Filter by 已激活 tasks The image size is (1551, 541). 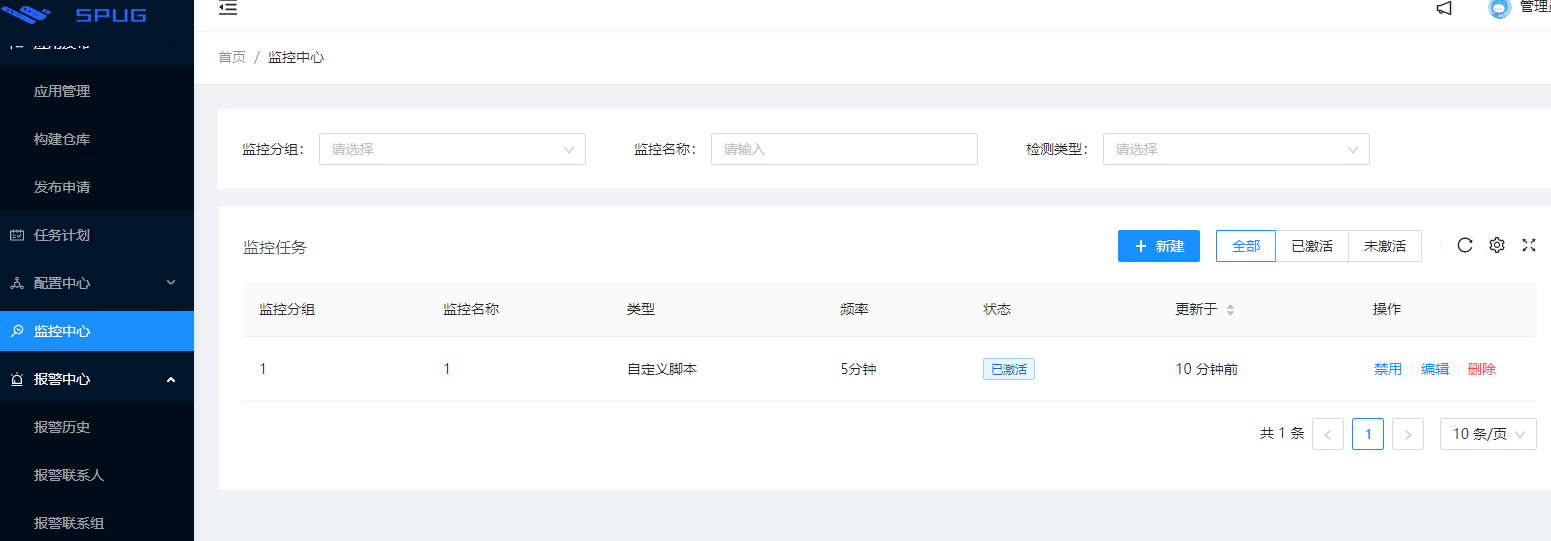(x=1312, y=246)
